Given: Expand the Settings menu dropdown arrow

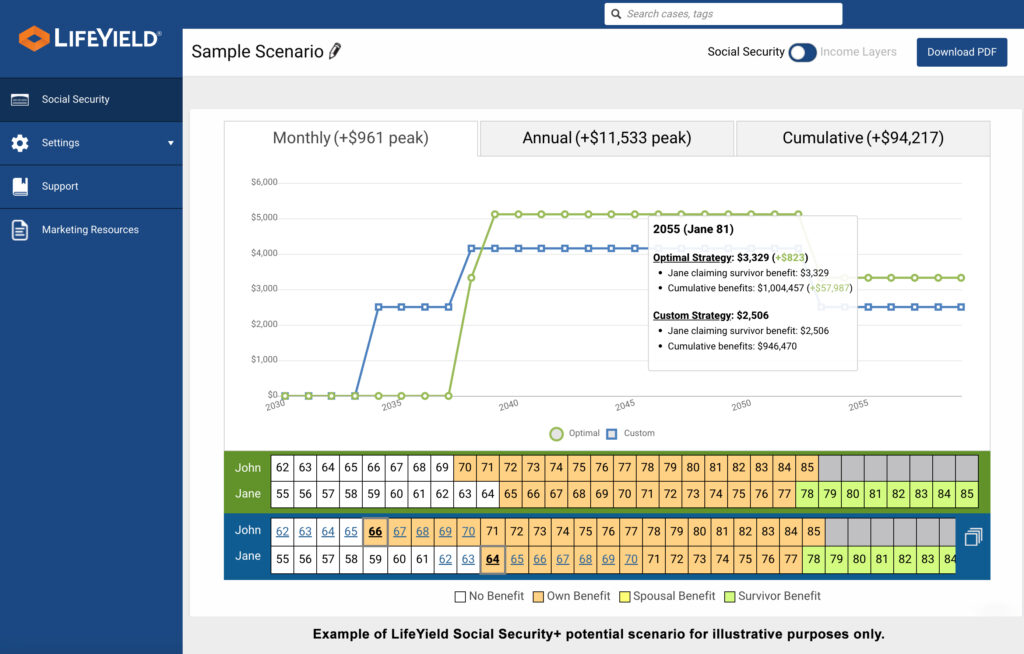Looking at the screenshot, I should [x=170, y=143].
